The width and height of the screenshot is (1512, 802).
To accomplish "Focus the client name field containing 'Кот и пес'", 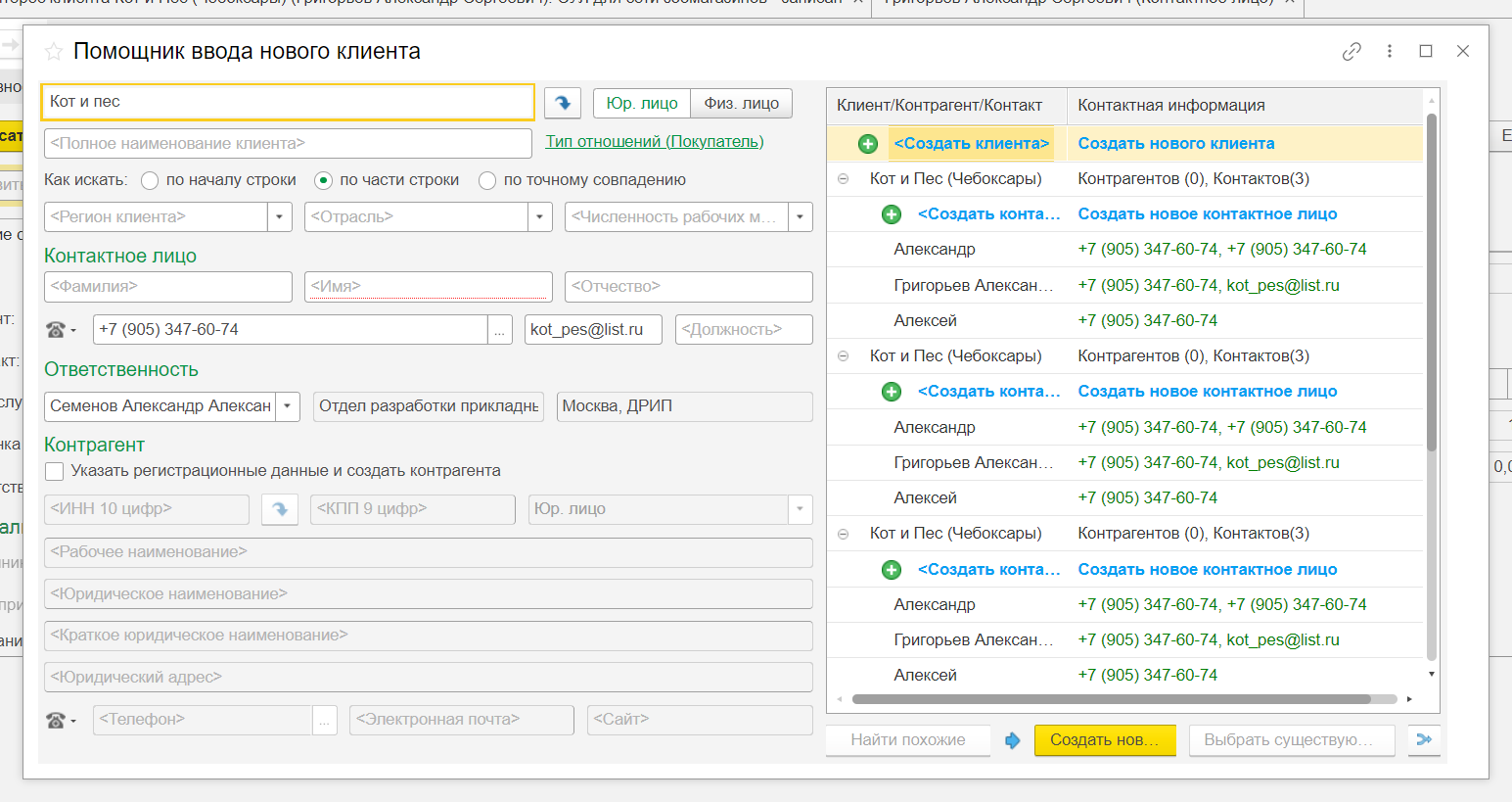I will click(x=289, y=102).
